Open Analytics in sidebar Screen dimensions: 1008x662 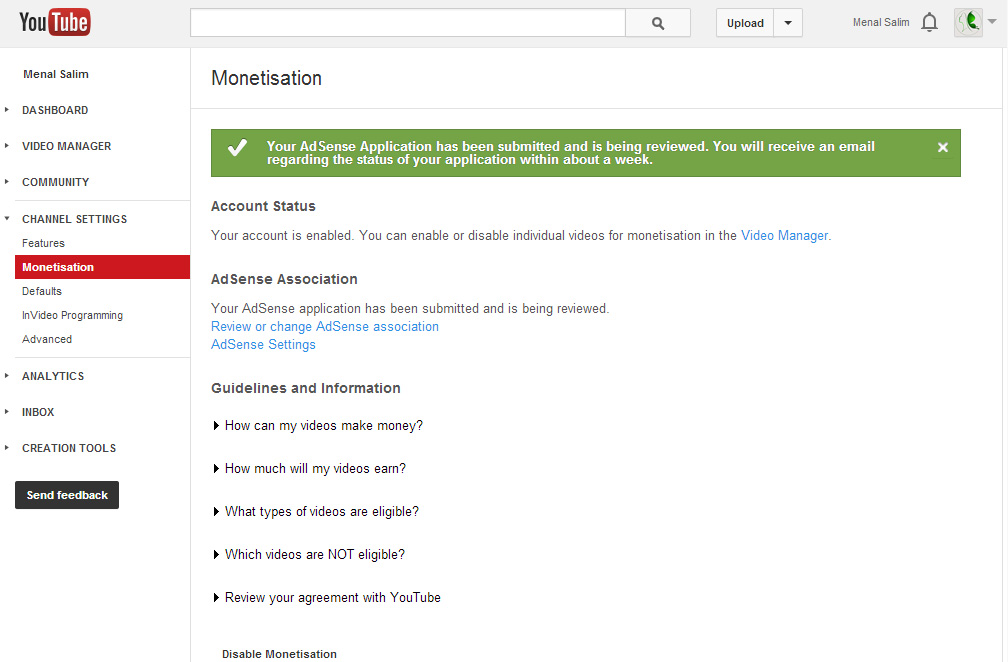click(53, 376)
